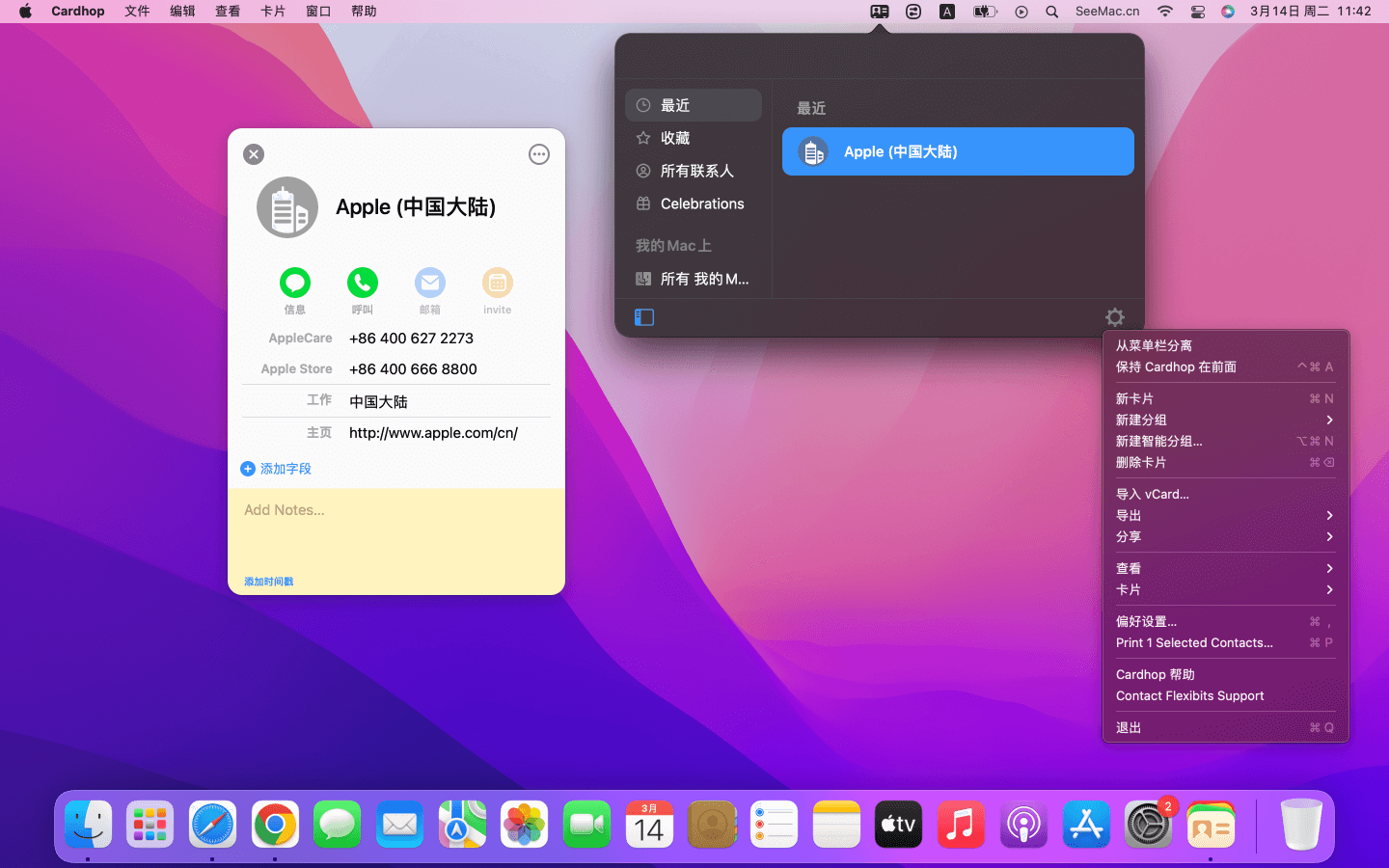Choose 新卡片 from the menu
This screenshot has height=868, width=1389.
click(1225, 398)
